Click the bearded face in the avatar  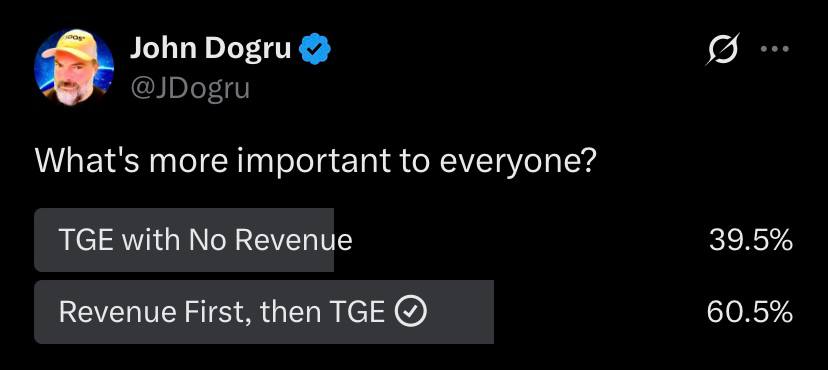(x=72, y=80)
